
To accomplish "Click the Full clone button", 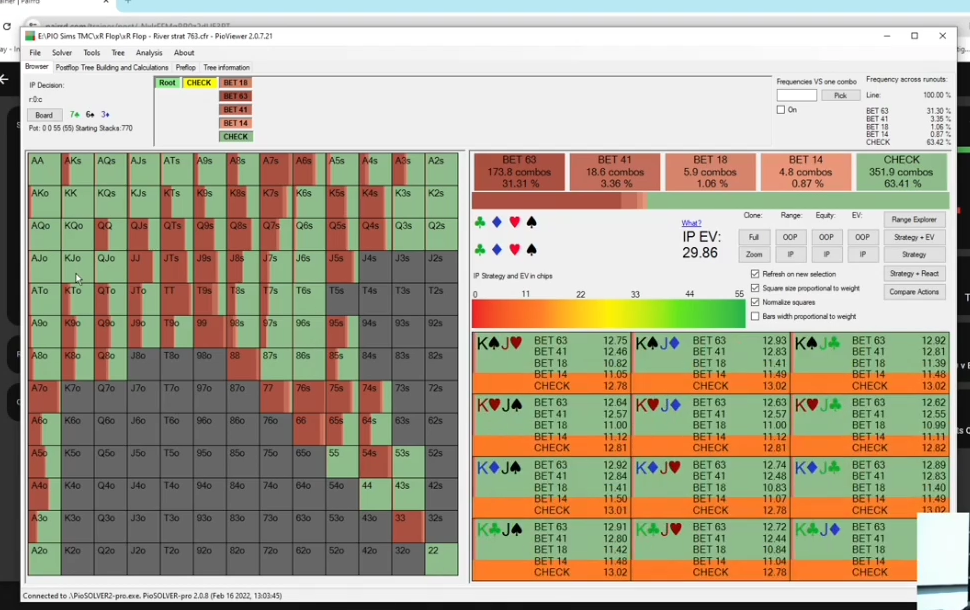I will 753,237.
